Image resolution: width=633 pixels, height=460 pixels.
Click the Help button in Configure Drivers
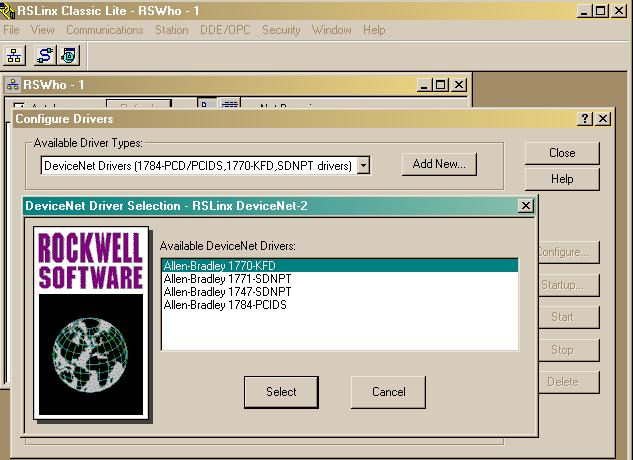(562, 179)
